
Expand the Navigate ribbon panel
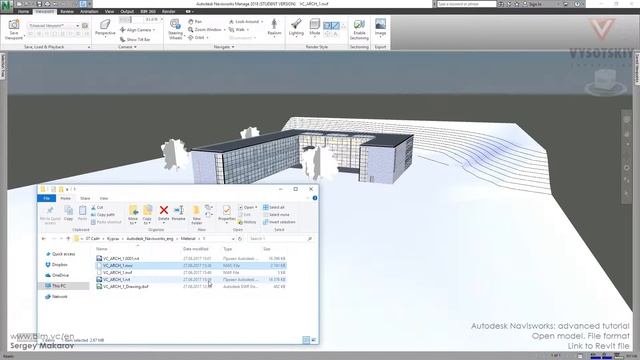point(224,47)
